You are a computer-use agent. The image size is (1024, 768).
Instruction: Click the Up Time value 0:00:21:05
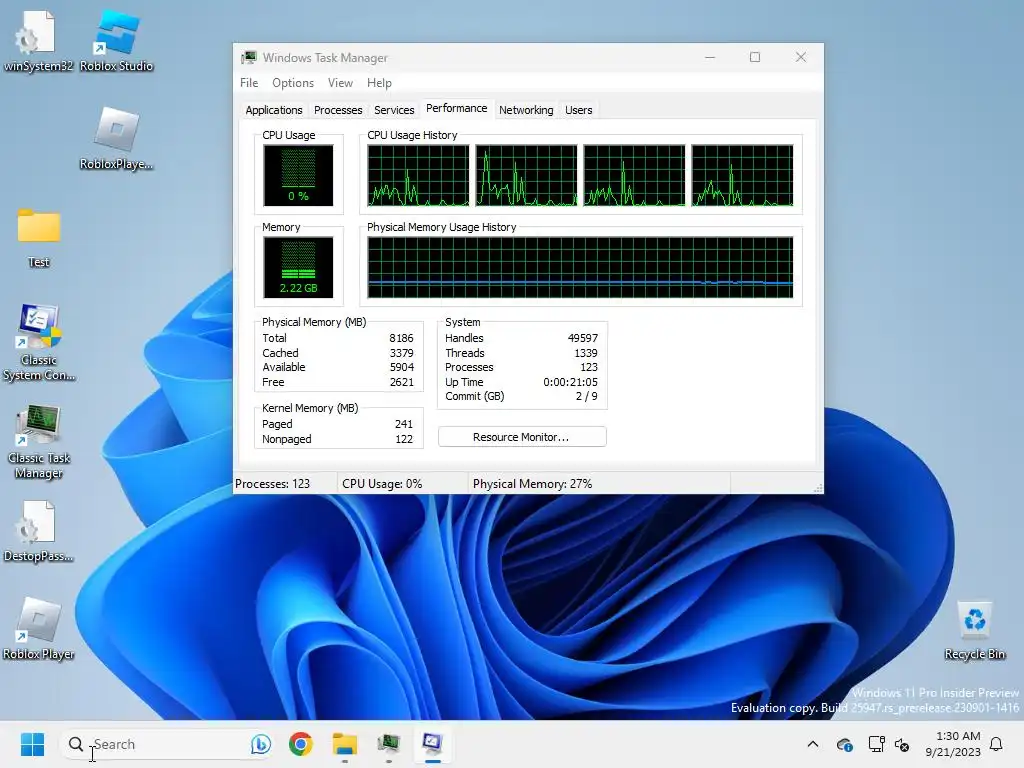click(570, 382)
